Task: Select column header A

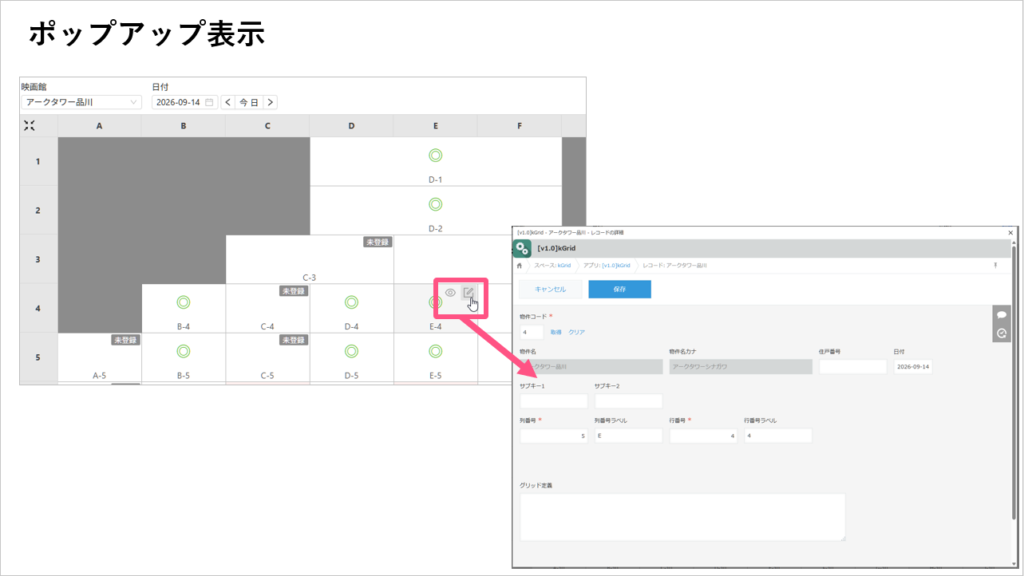Action: pos(99,125)
